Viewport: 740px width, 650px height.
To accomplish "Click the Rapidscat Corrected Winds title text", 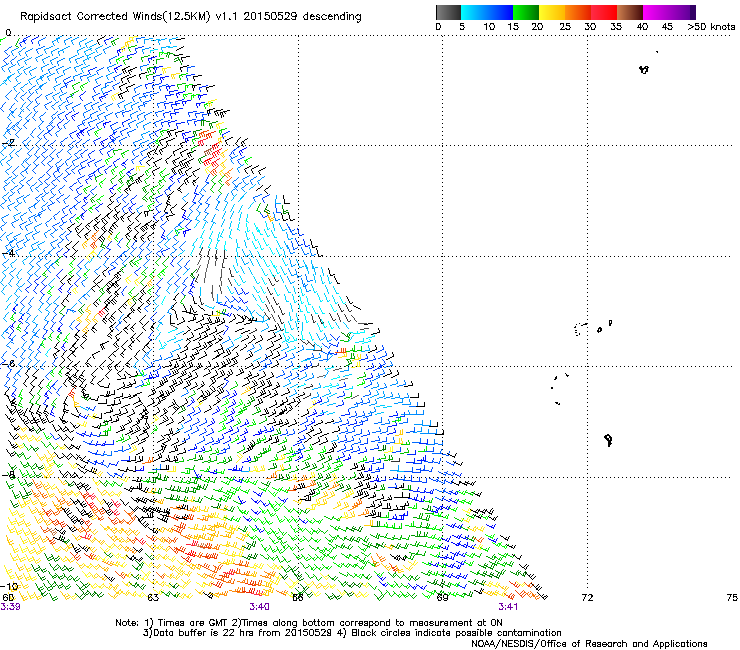I will (191, 16).
